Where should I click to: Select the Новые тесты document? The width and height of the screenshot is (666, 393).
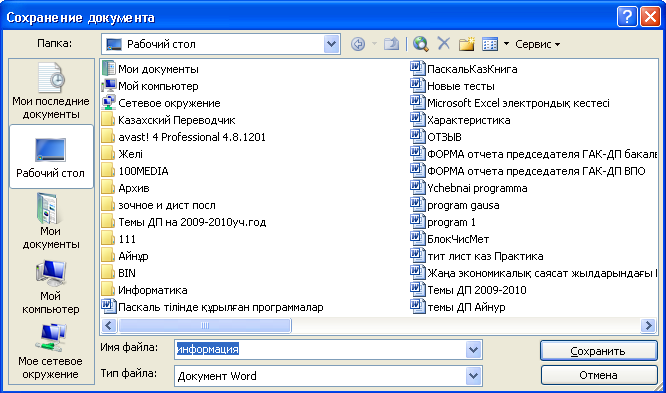click(x=452, y=86)
